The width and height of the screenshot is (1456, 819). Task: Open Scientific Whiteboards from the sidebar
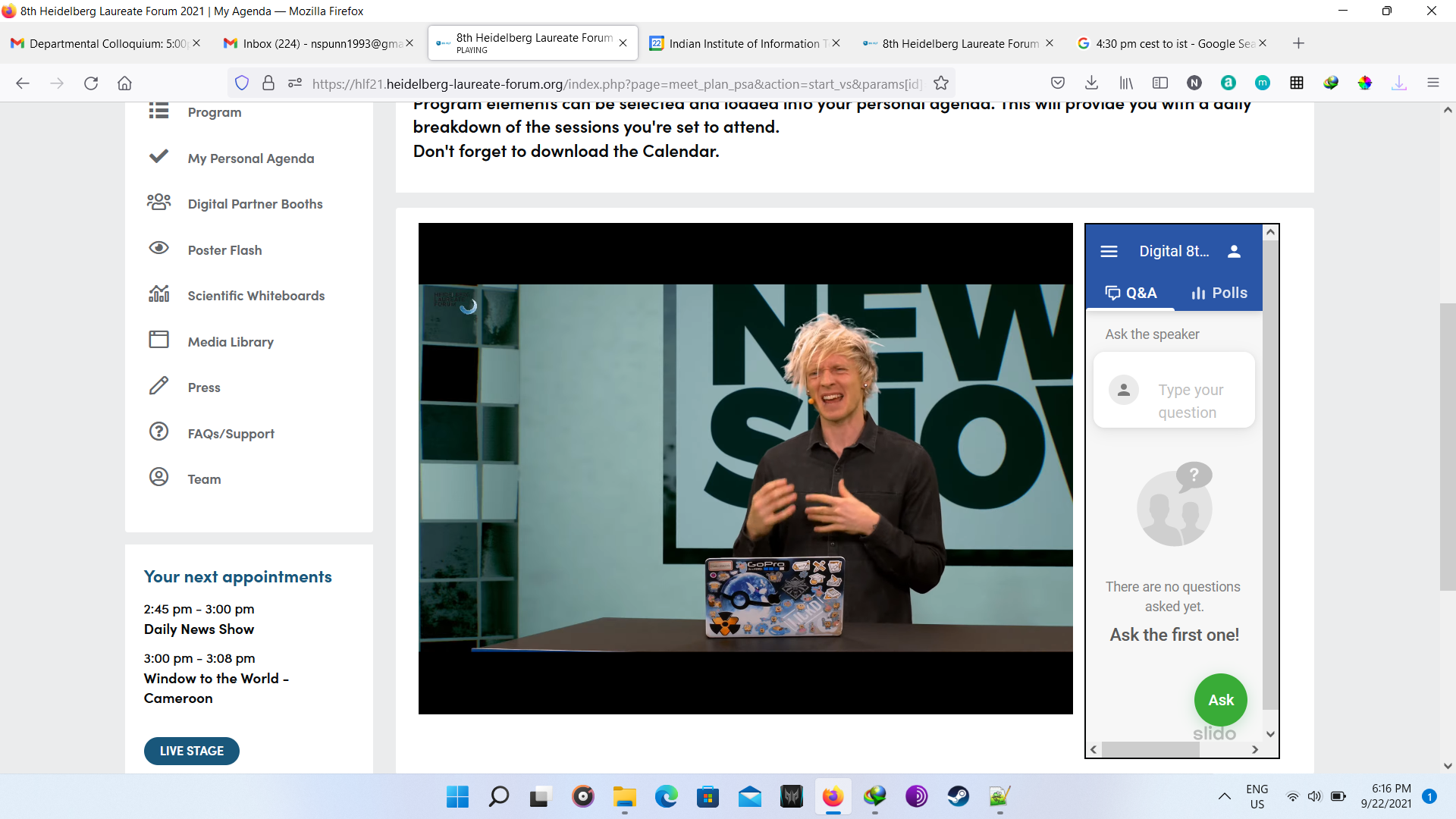pos(256,296)
